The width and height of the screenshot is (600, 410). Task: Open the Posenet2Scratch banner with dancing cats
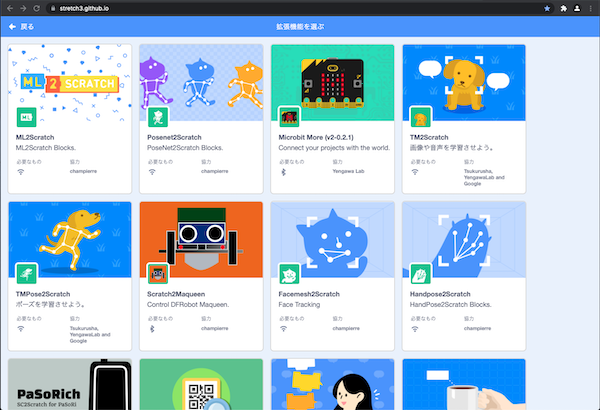click(201, 83)
